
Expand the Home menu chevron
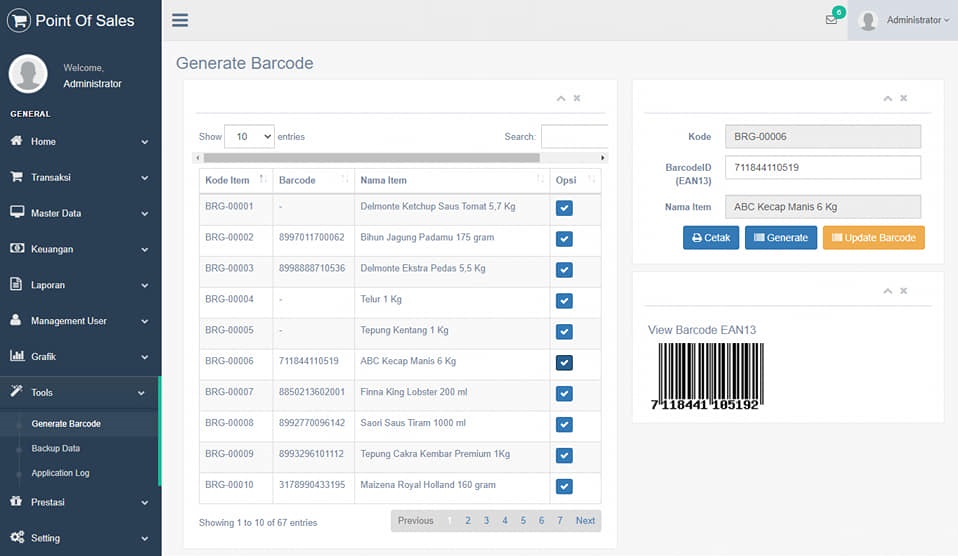click(145, 142)
